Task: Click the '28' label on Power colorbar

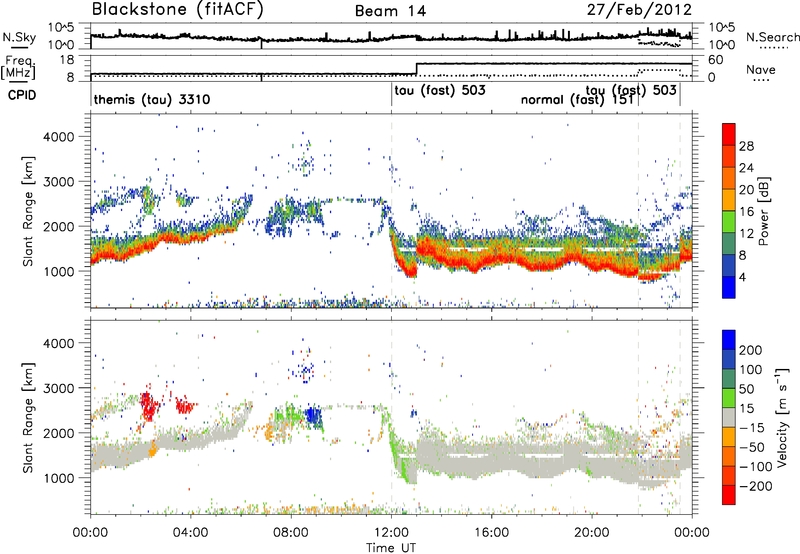Action: (x=746, y=146)
